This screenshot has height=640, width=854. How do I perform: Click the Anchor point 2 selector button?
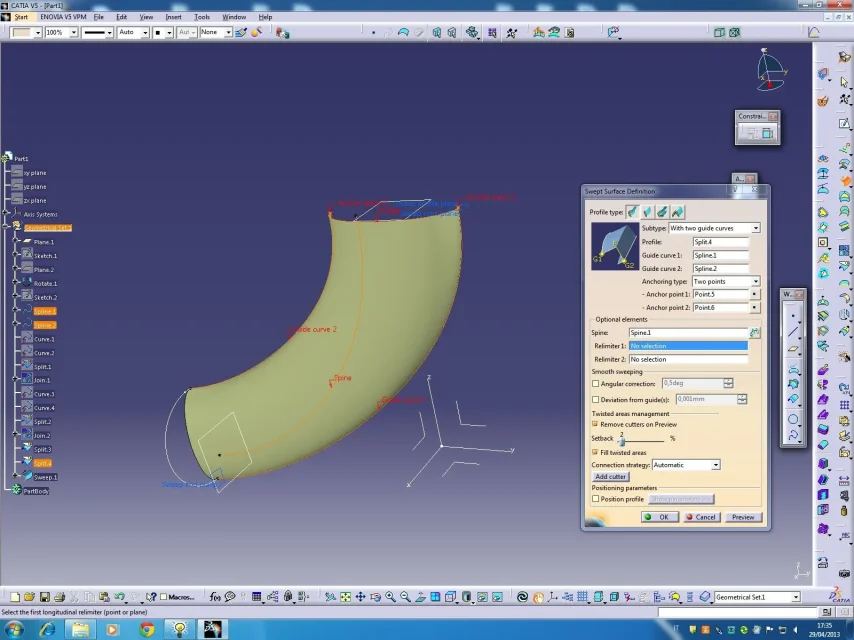pos(754,308)
